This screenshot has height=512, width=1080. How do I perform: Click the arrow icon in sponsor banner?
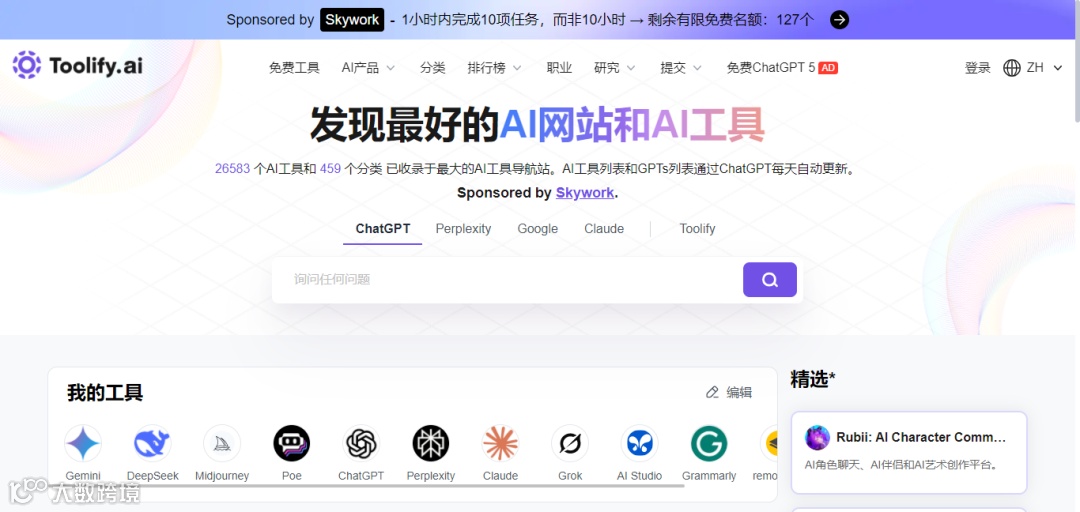tap(839, 20)
